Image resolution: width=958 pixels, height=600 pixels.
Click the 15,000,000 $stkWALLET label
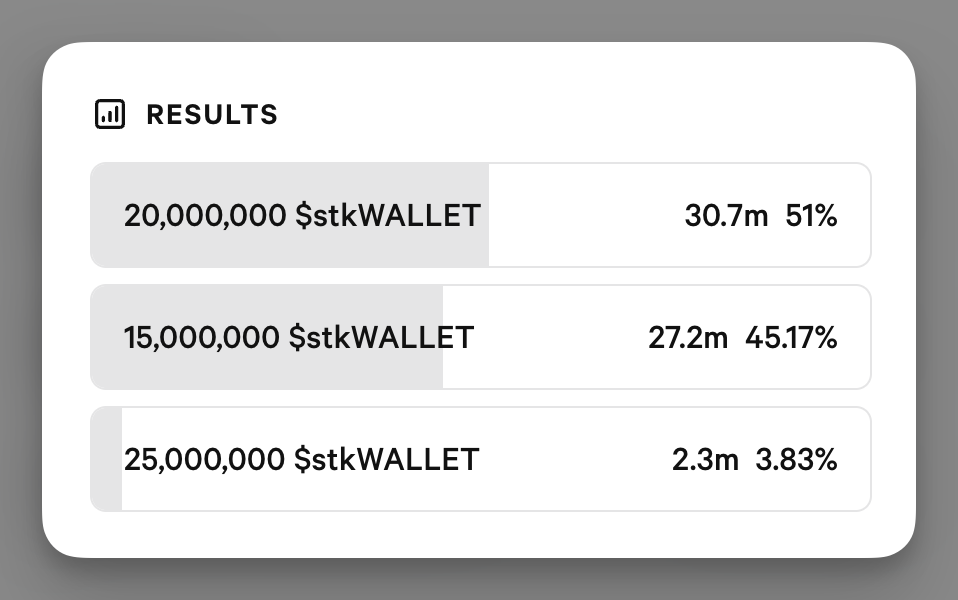click(x=299, y=337)
